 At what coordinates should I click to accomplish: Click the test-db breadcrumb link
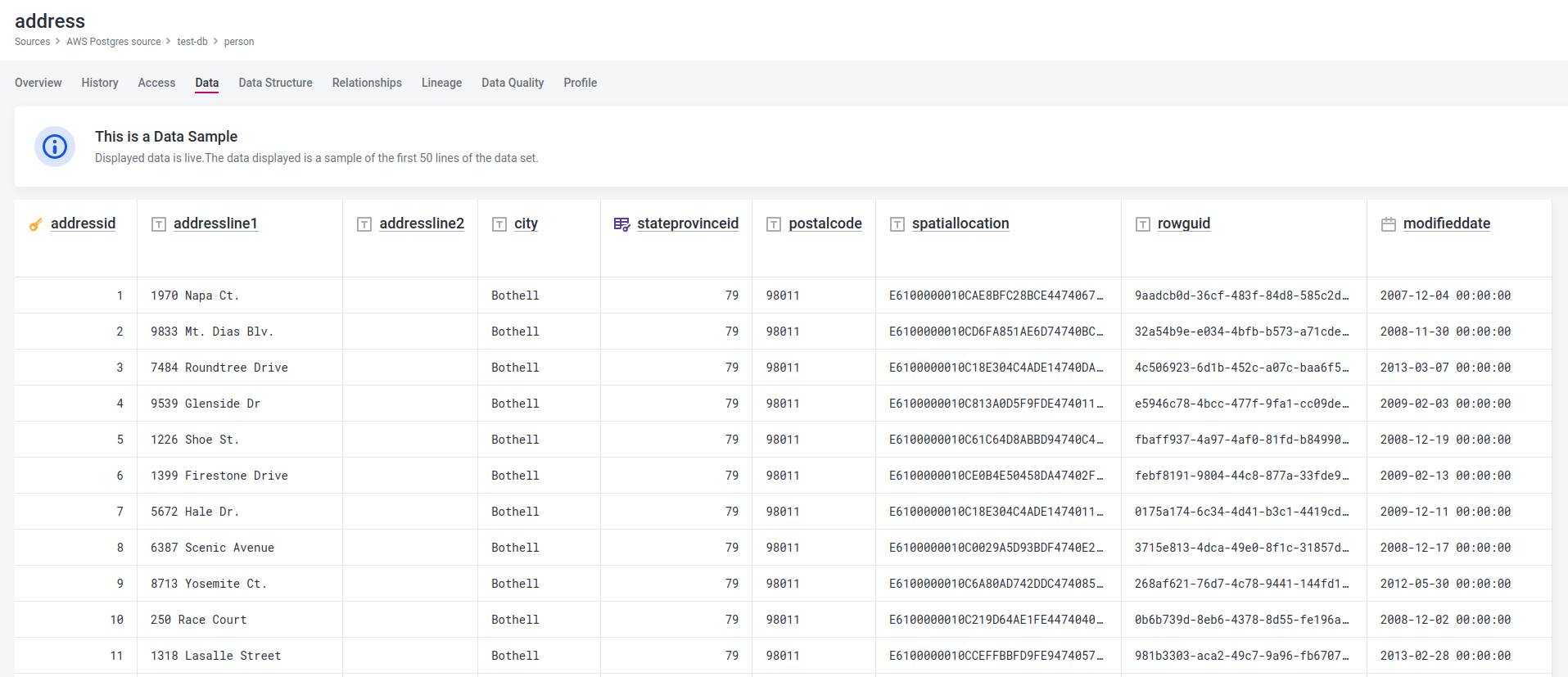(192, 42)
